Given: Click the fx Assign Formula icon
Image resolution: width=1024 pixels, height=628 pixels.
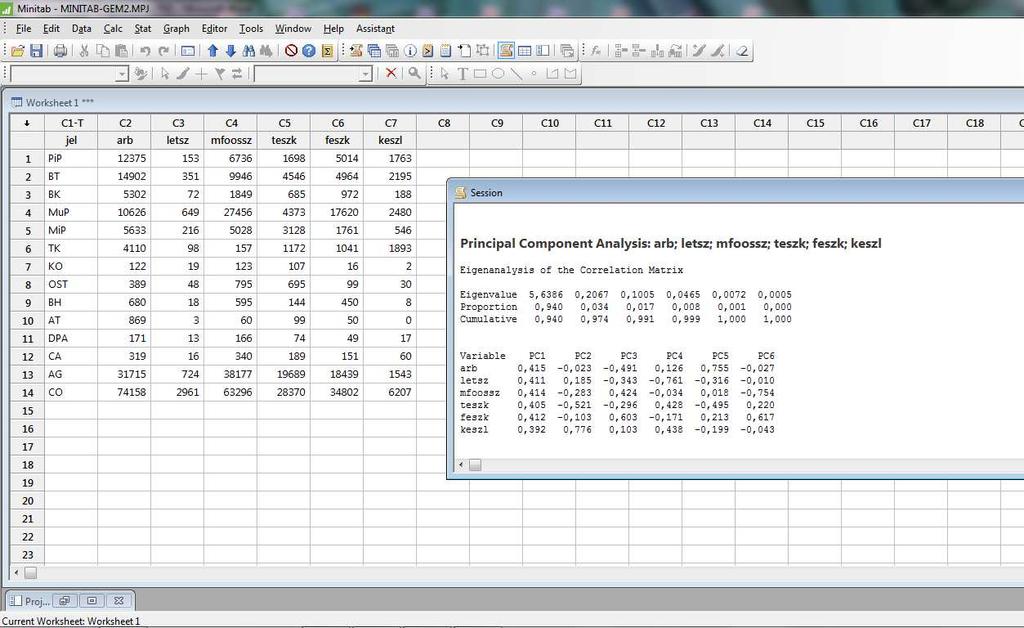Looking at the screenshot, I should click(x=596, y=51).
